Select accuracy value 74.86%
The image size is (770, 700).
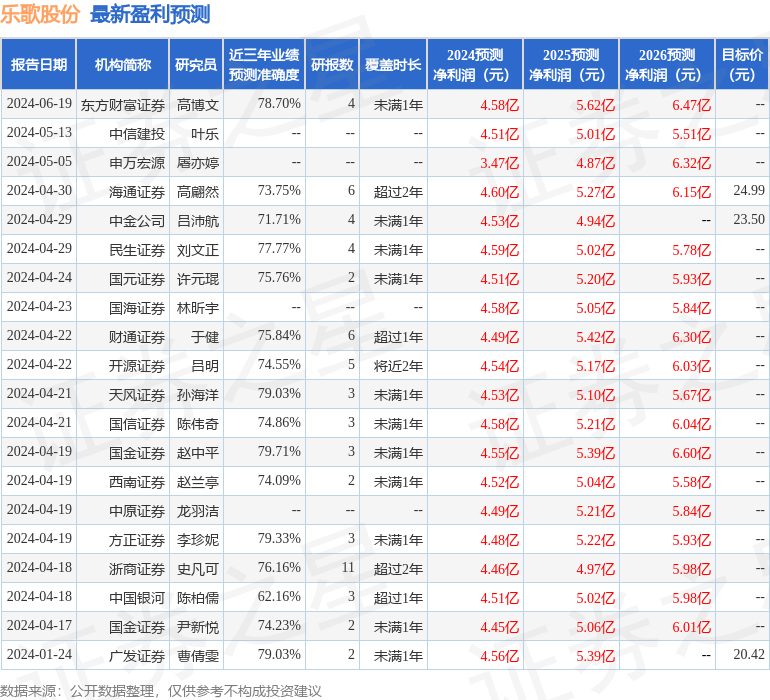tap(279, 422)
